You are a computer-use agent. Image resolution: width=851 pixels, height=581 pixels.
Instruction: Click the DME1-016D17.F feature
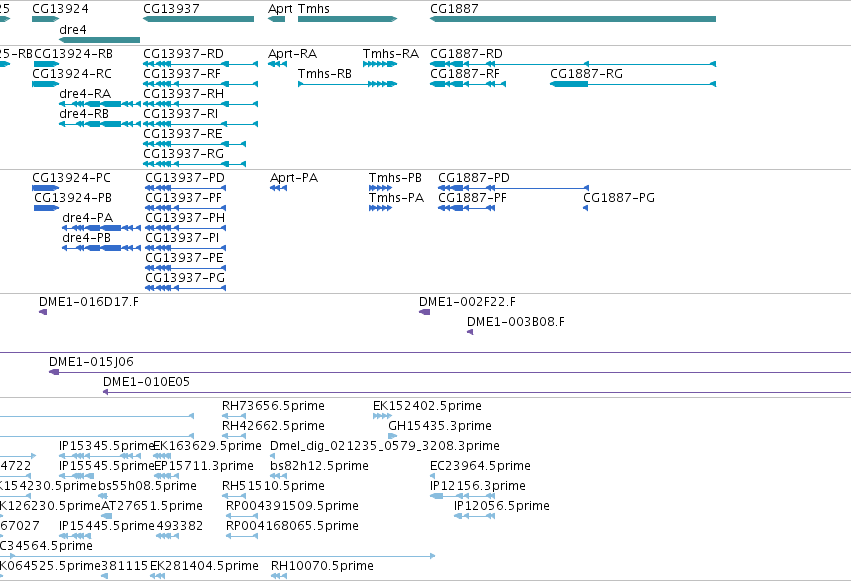[89, 302]
